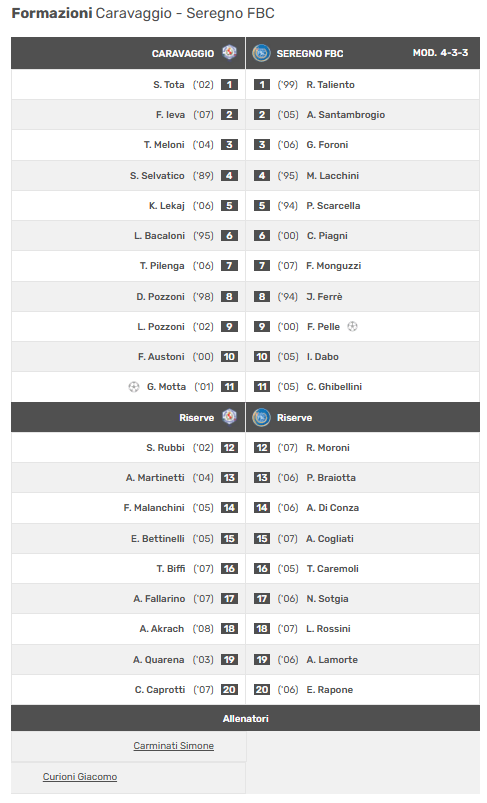487x803 pixels.
Task: Click the Caravaggio crest in Riserve header
Action: [x=229, y=417]
